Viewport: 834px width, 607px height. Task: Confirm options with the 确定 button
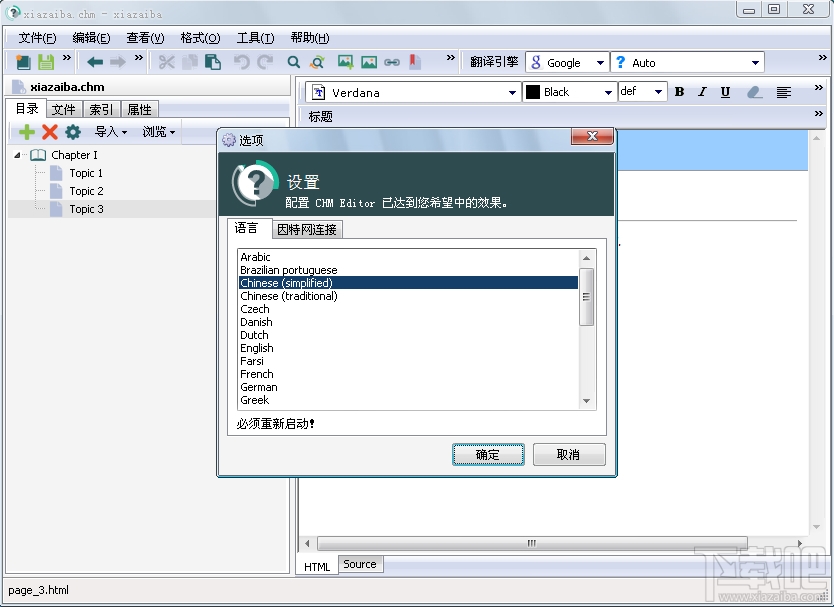click(x=488, y=454)
